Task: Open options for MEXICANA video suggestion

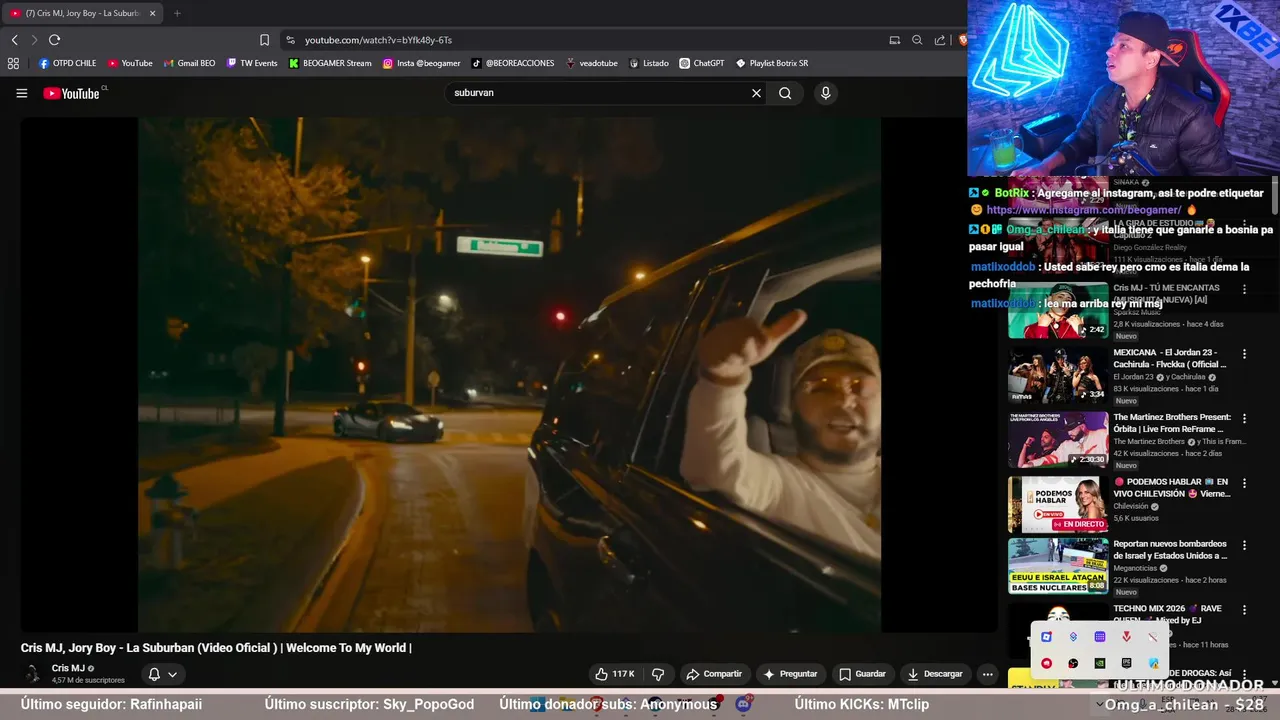Action: click(1244, 354)
